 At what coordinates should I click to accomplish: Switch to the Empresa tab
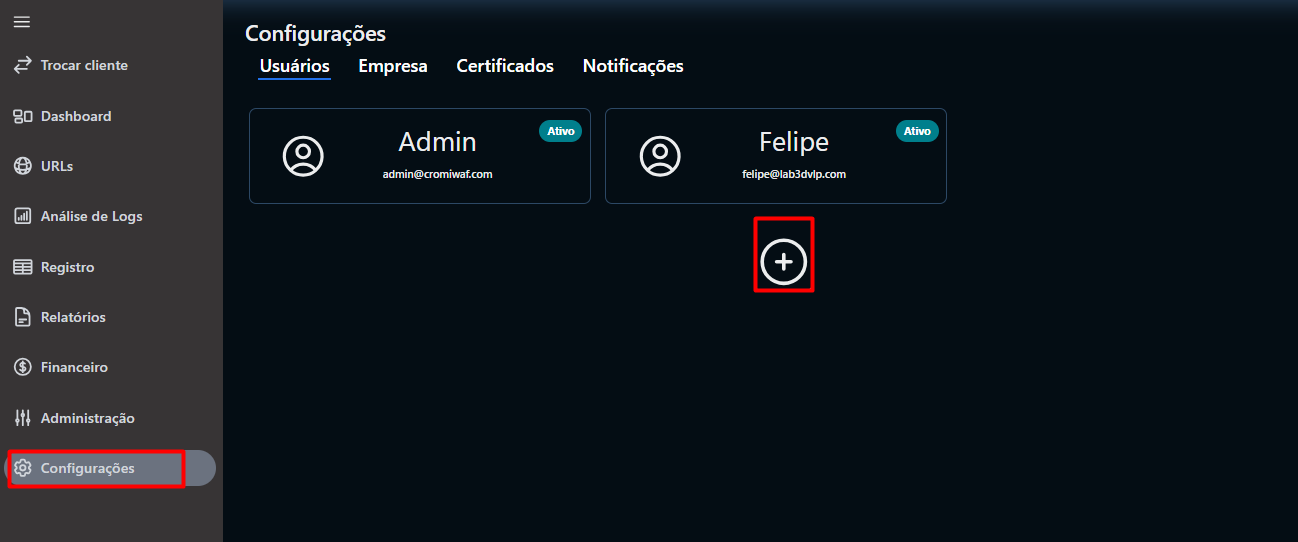(392, 66)
